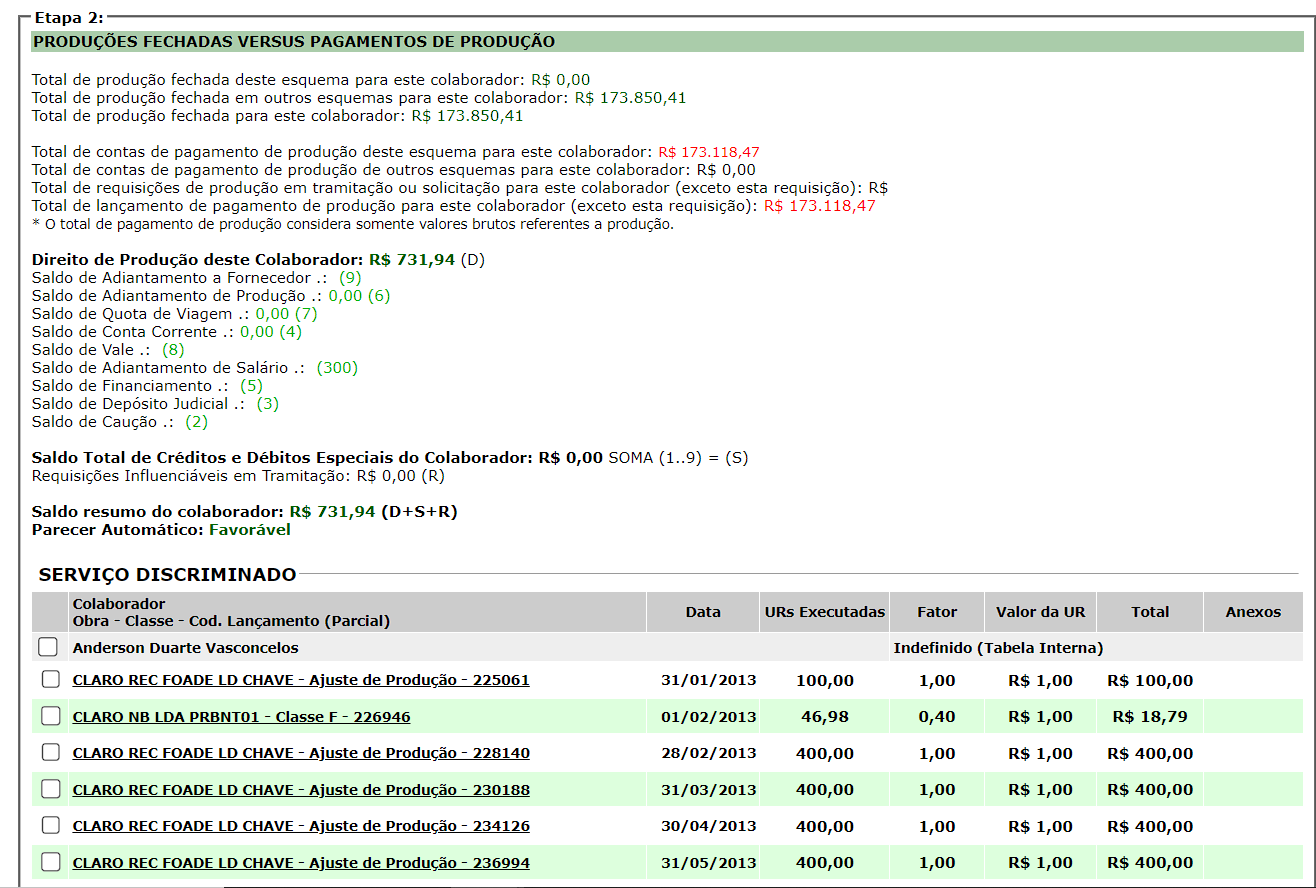
Task: Click Ajuste de Produção 228140 link
Action: point(300,753)
